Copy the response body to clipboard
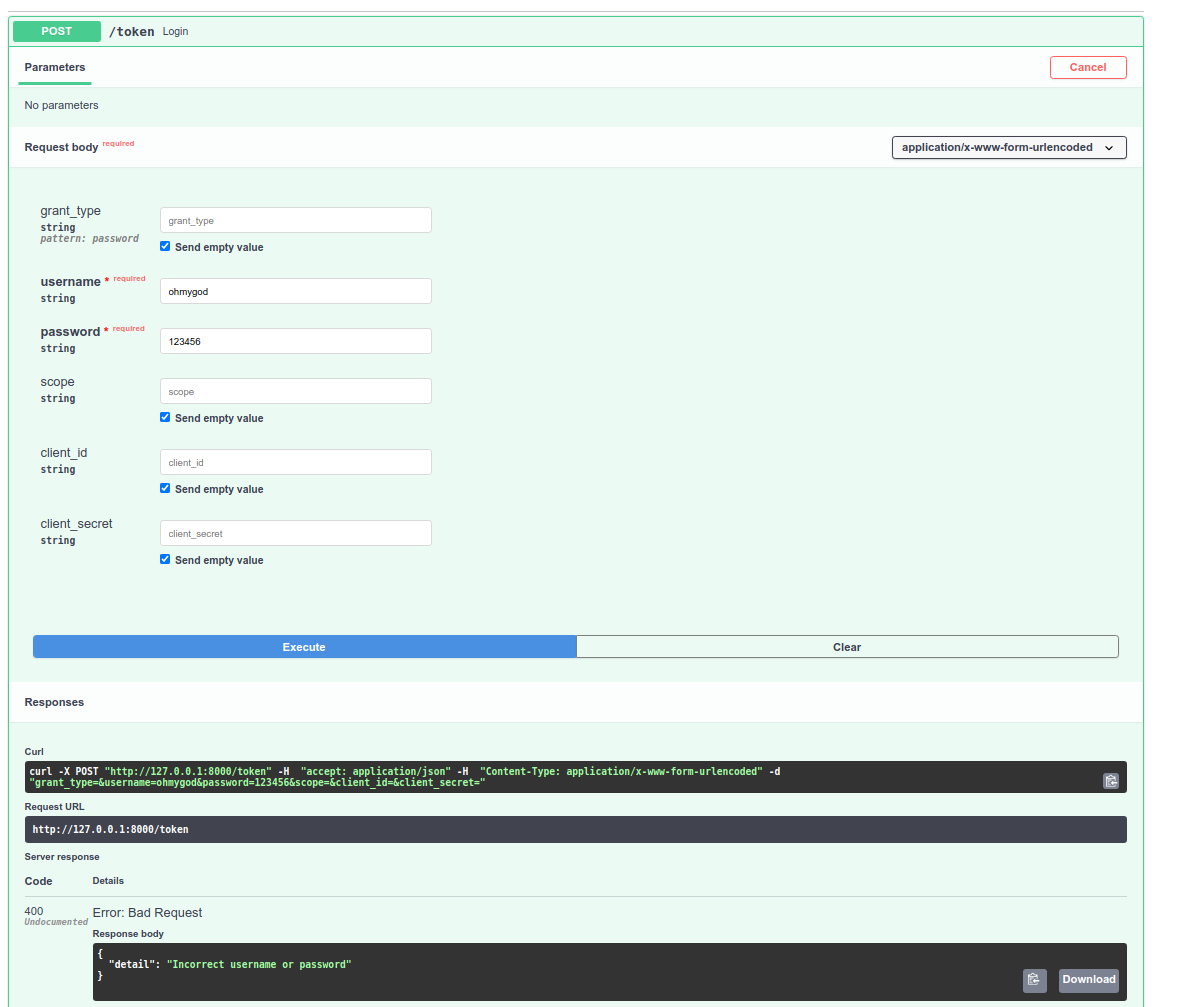The image size is (1178, 1007). click(x=1035, y=980)
